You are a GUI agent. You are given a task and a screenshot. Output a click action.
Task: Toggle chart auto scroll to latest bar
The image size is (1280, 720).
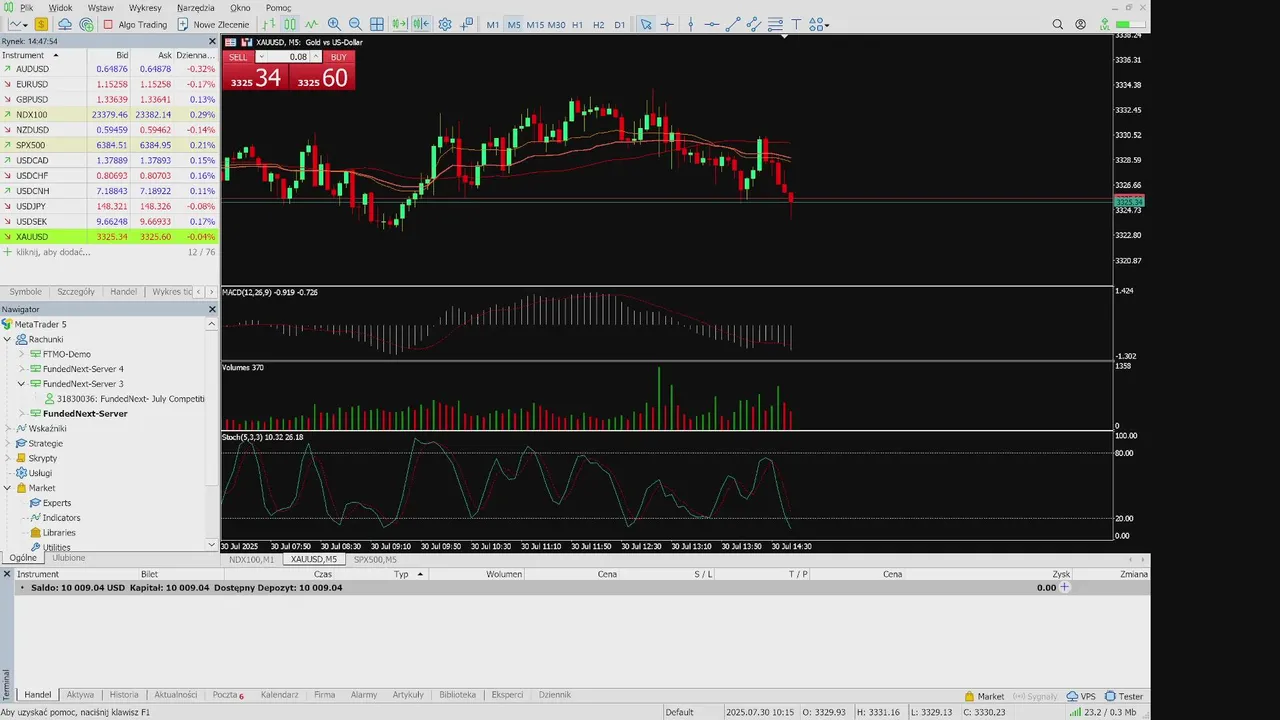click(399, 24)
